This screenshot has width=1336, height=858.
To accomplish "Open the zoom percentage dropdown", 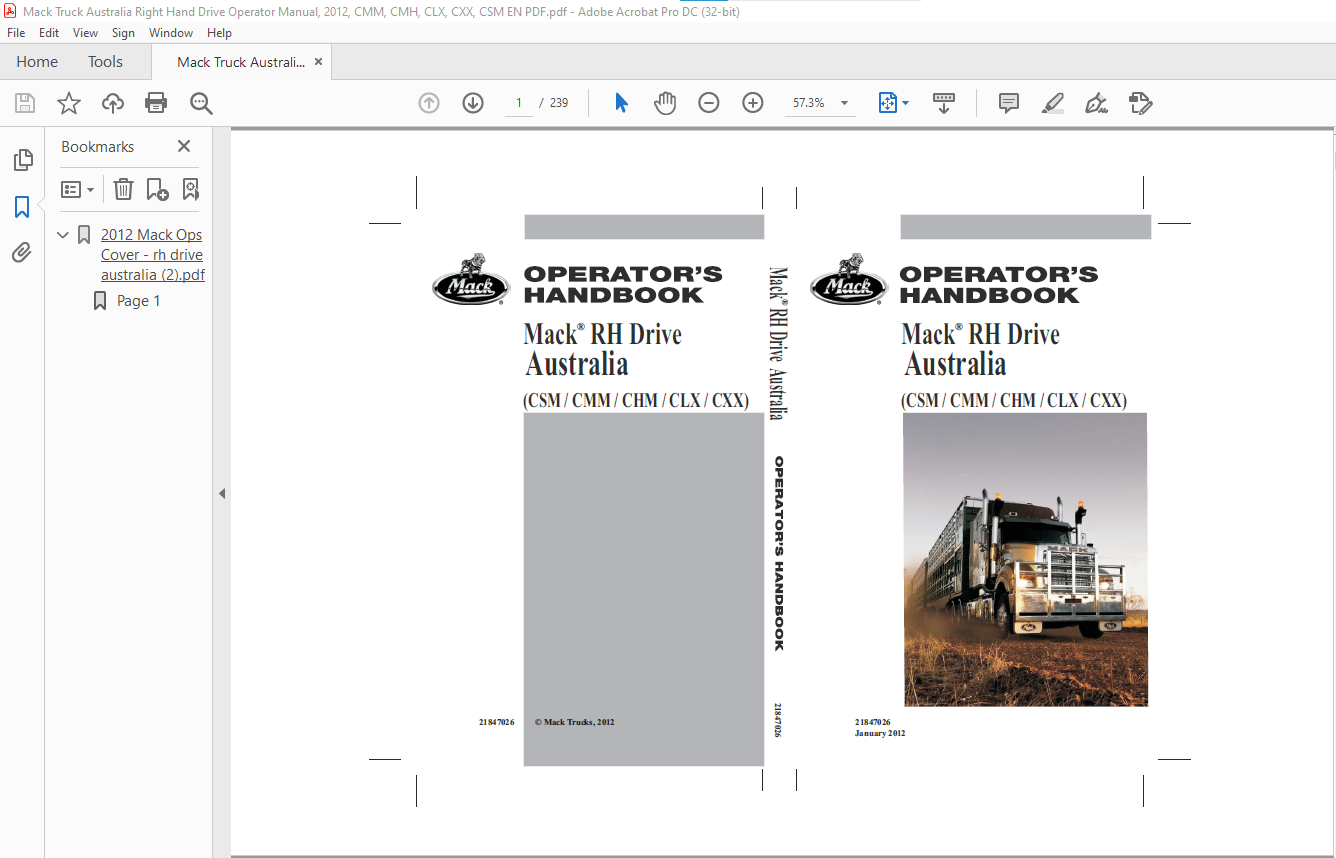I will [845, 103].
